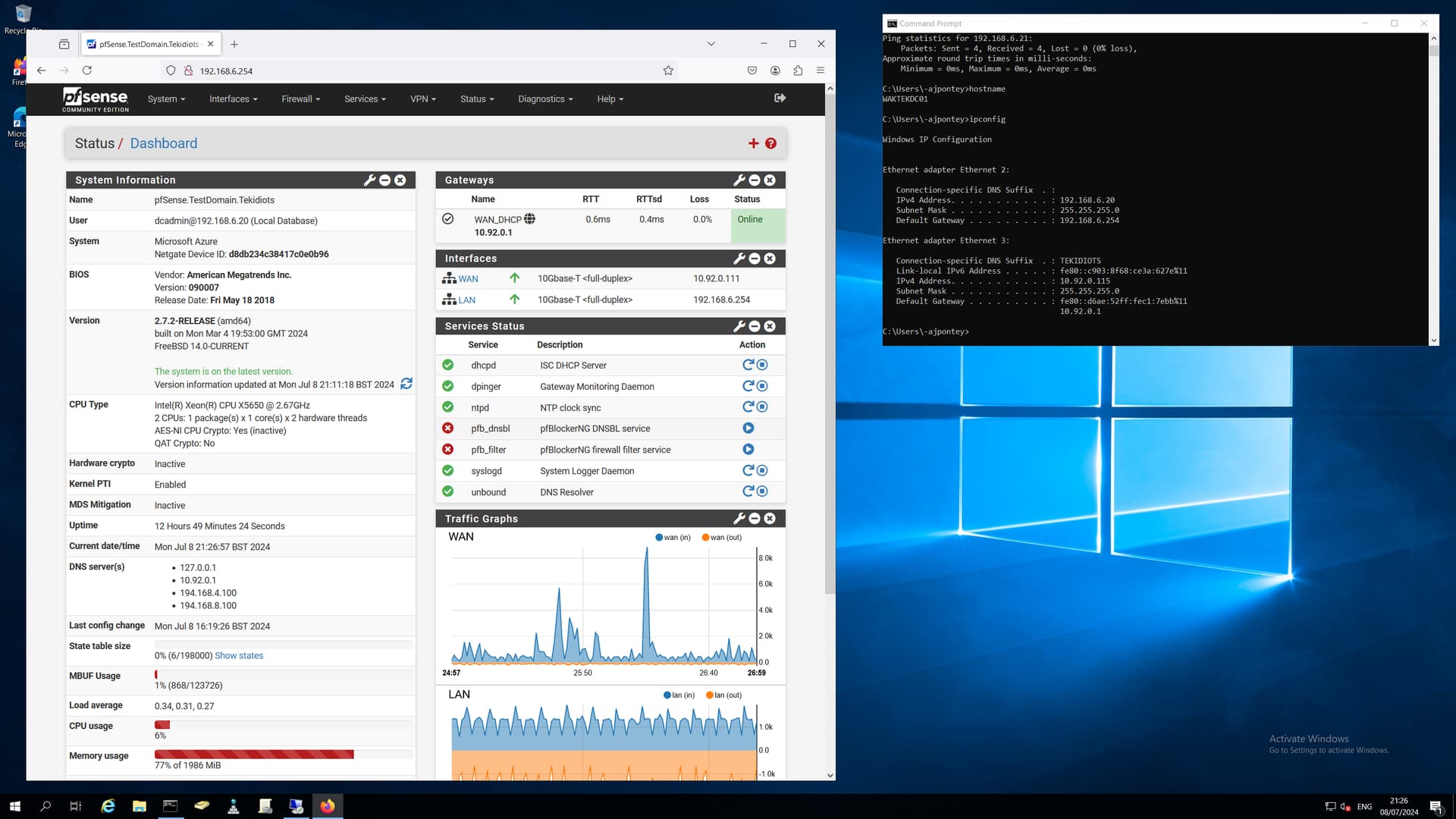Stop the unbound DNS Resolver service
This screenshot has height=819, width=1456.
tap(763, 491)
